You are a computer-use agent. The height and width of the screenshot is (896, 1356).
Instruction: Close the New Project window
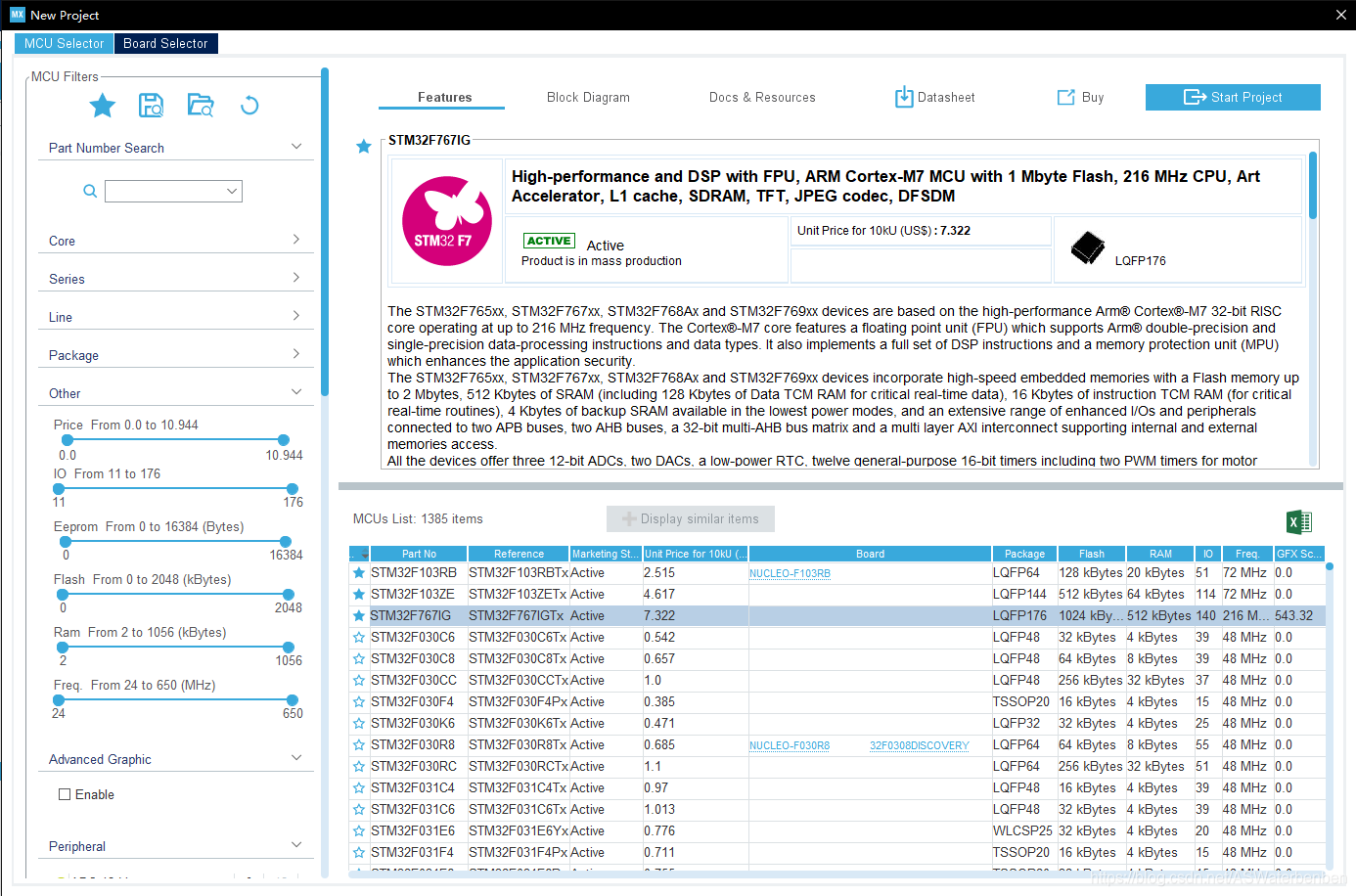[x=1340, y=15]
